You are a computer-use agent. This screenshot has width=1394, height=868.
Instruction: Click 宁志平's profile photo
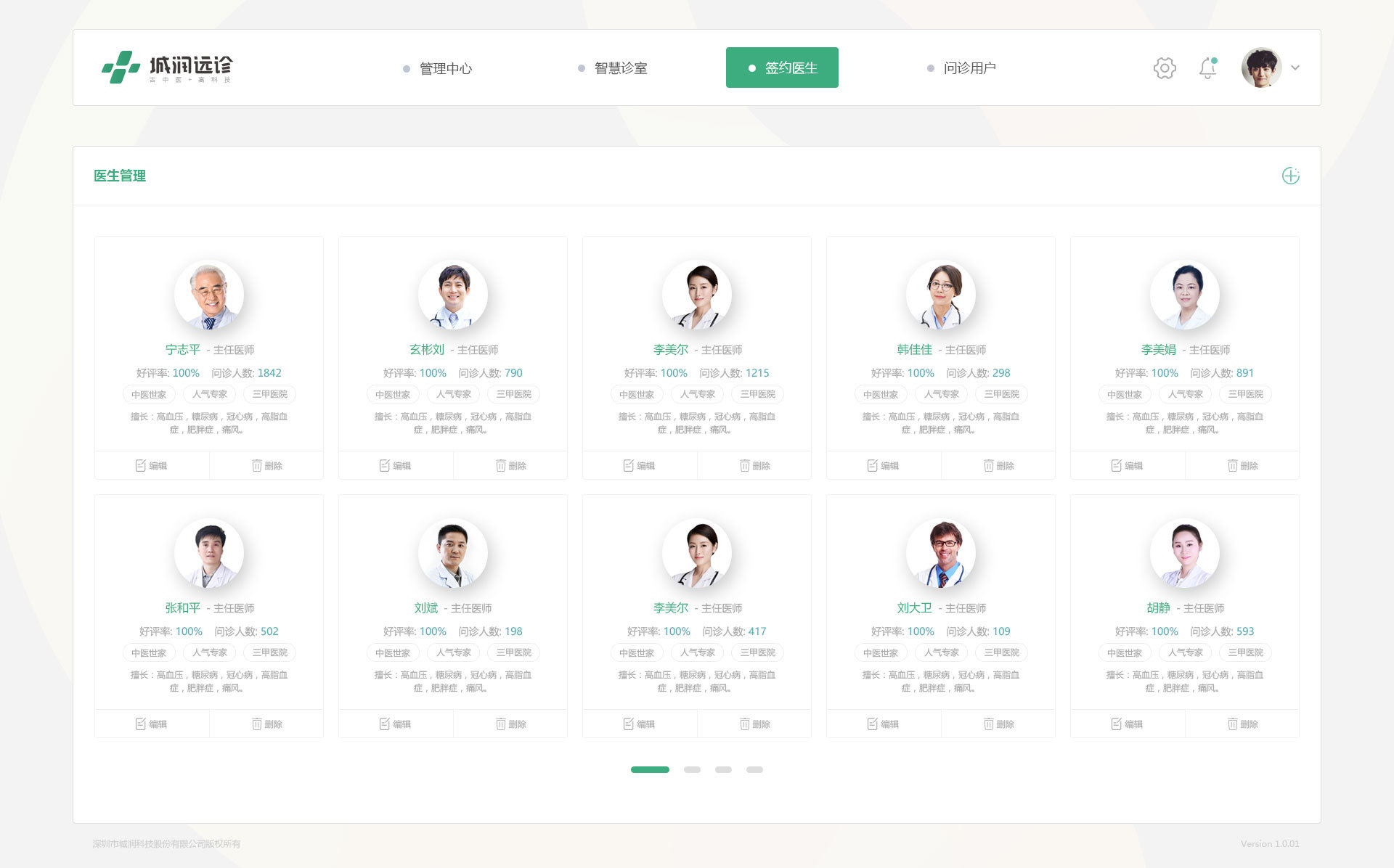(209, 295)
